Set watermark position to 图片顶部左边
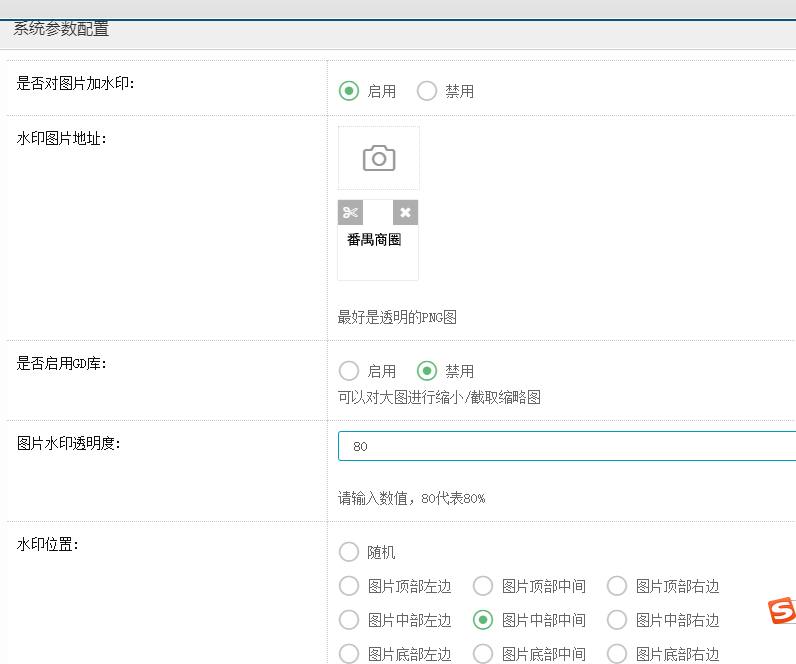The height and width of the screenshot is (664, 796). [x=349, y=586]
